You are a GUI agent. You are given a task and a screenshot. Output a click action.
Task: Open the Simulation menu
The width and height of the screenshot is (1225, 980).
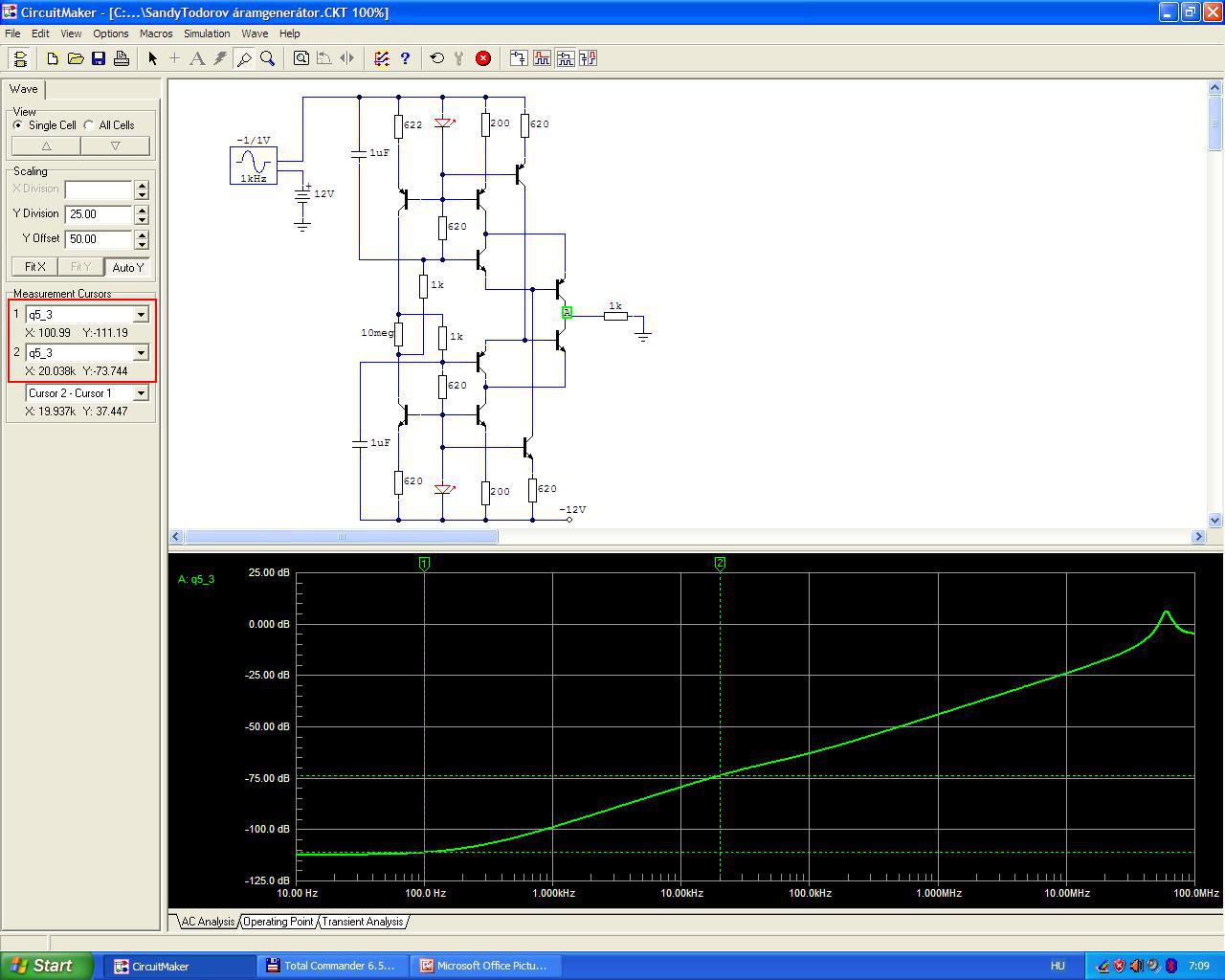coord(207,33)
